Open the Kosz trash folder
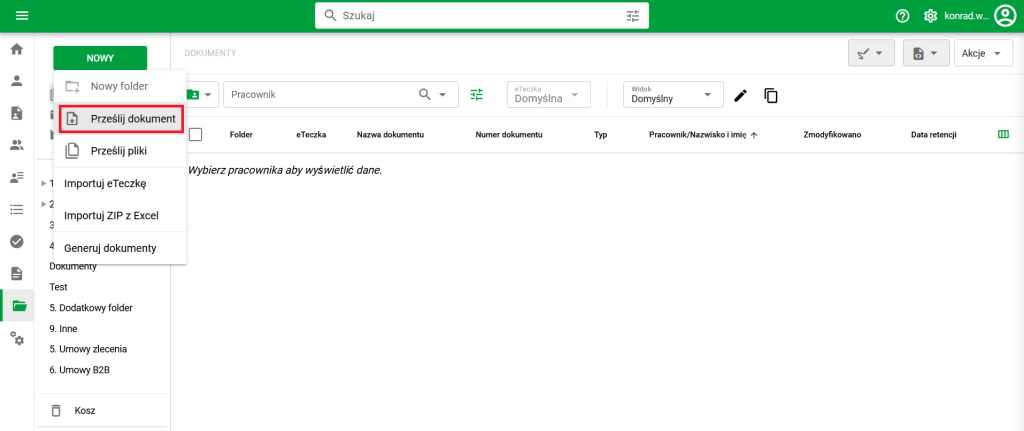Viewport: 1024px width, 431px height. (85, 410)
